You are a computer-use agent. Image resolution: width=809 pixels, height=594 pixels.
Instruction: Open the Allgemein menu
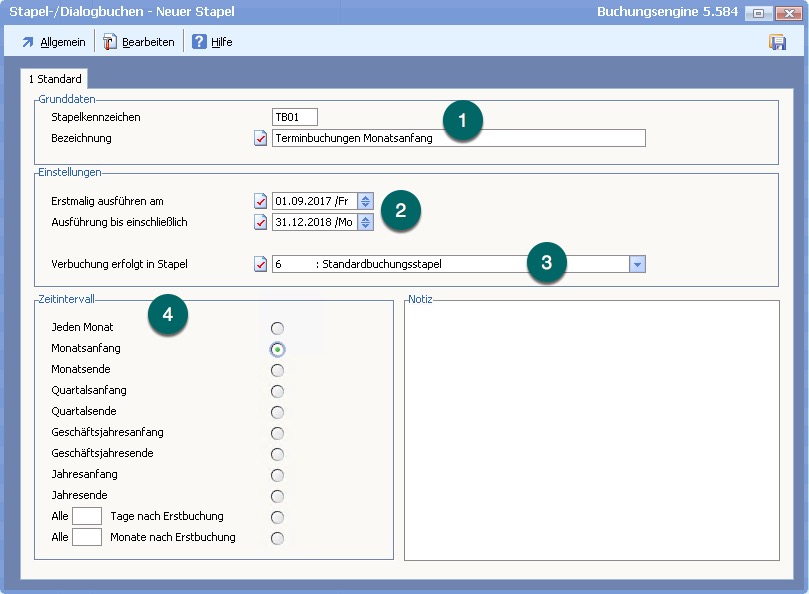pos(62,42)
